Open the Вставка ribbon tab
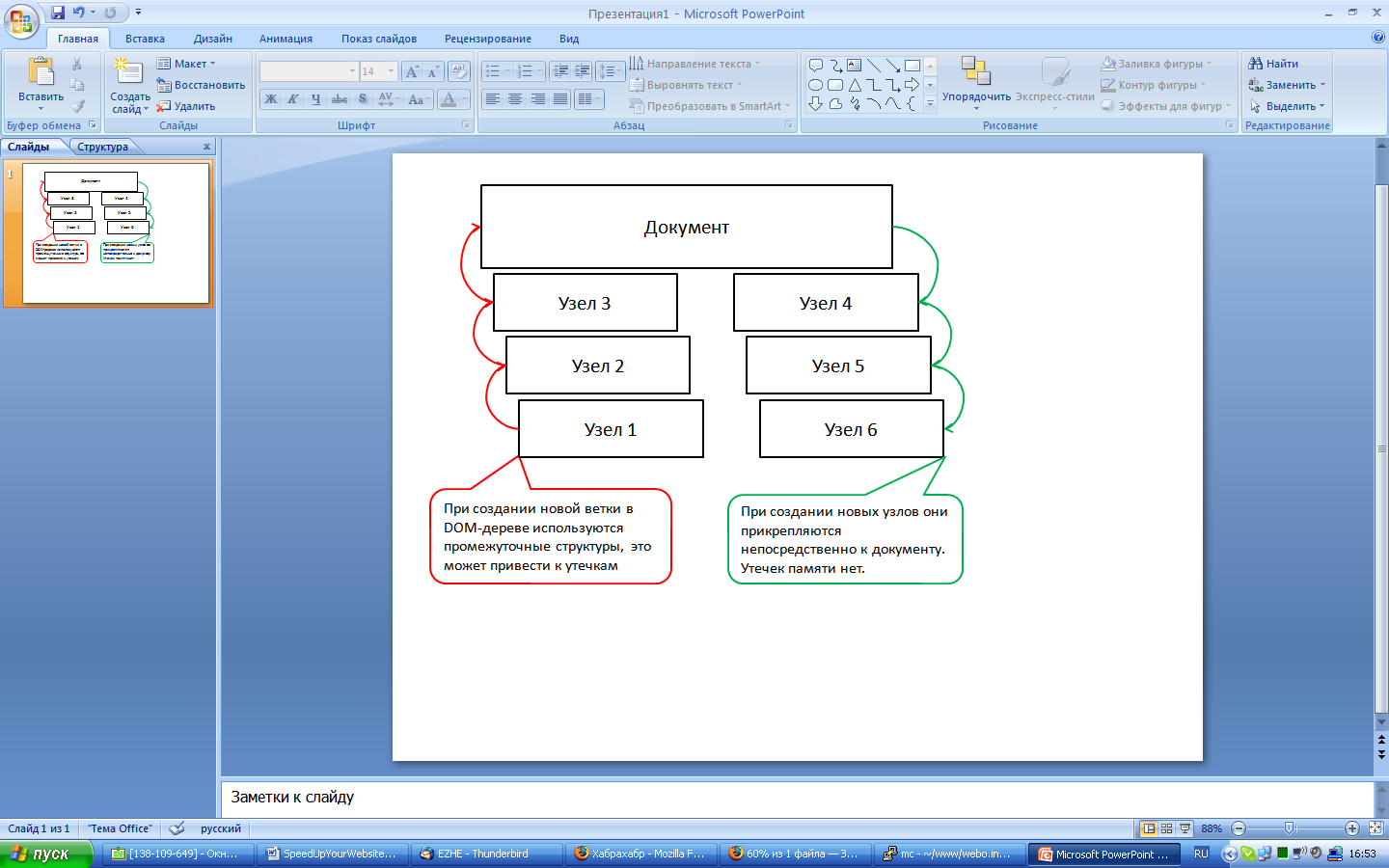 coord(145,39)
